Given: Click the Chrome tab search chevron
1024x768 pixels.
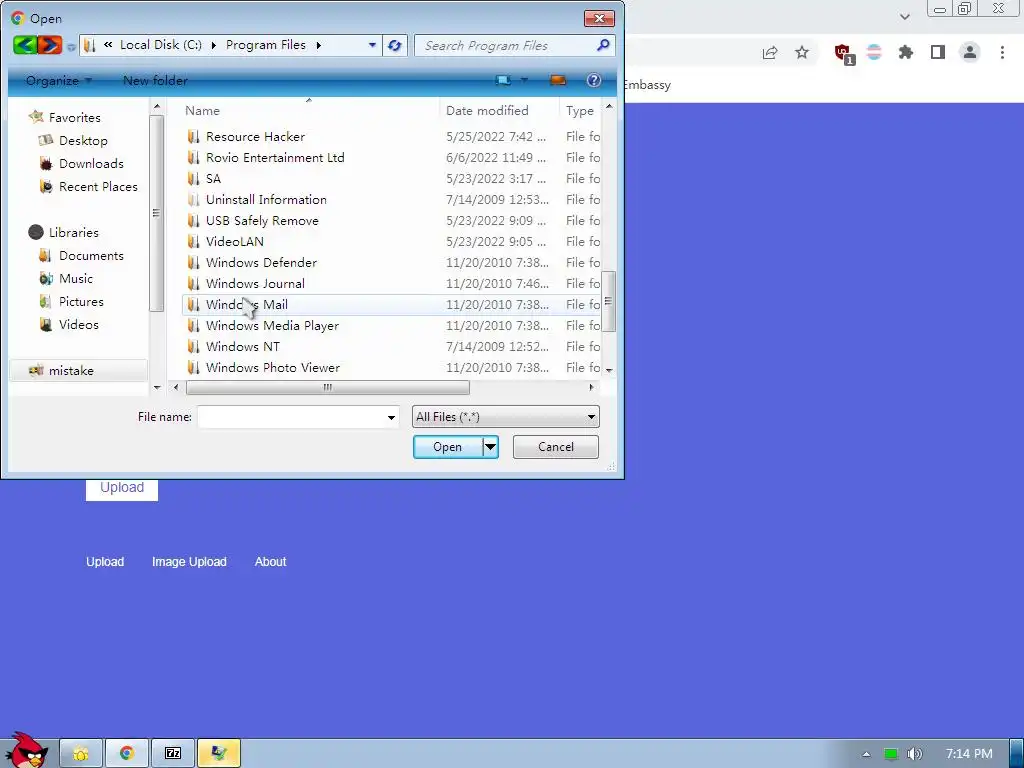Looking at the screenshot, I should pos(904,16).
